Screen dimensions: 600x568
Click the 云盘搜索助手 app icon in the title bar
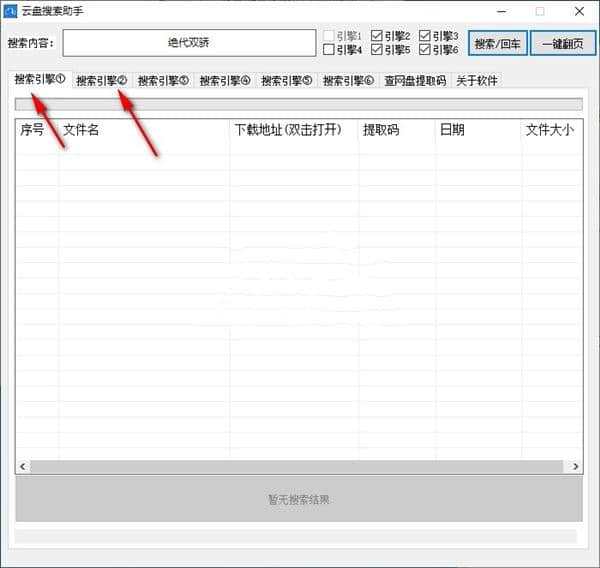pos(10,11)
